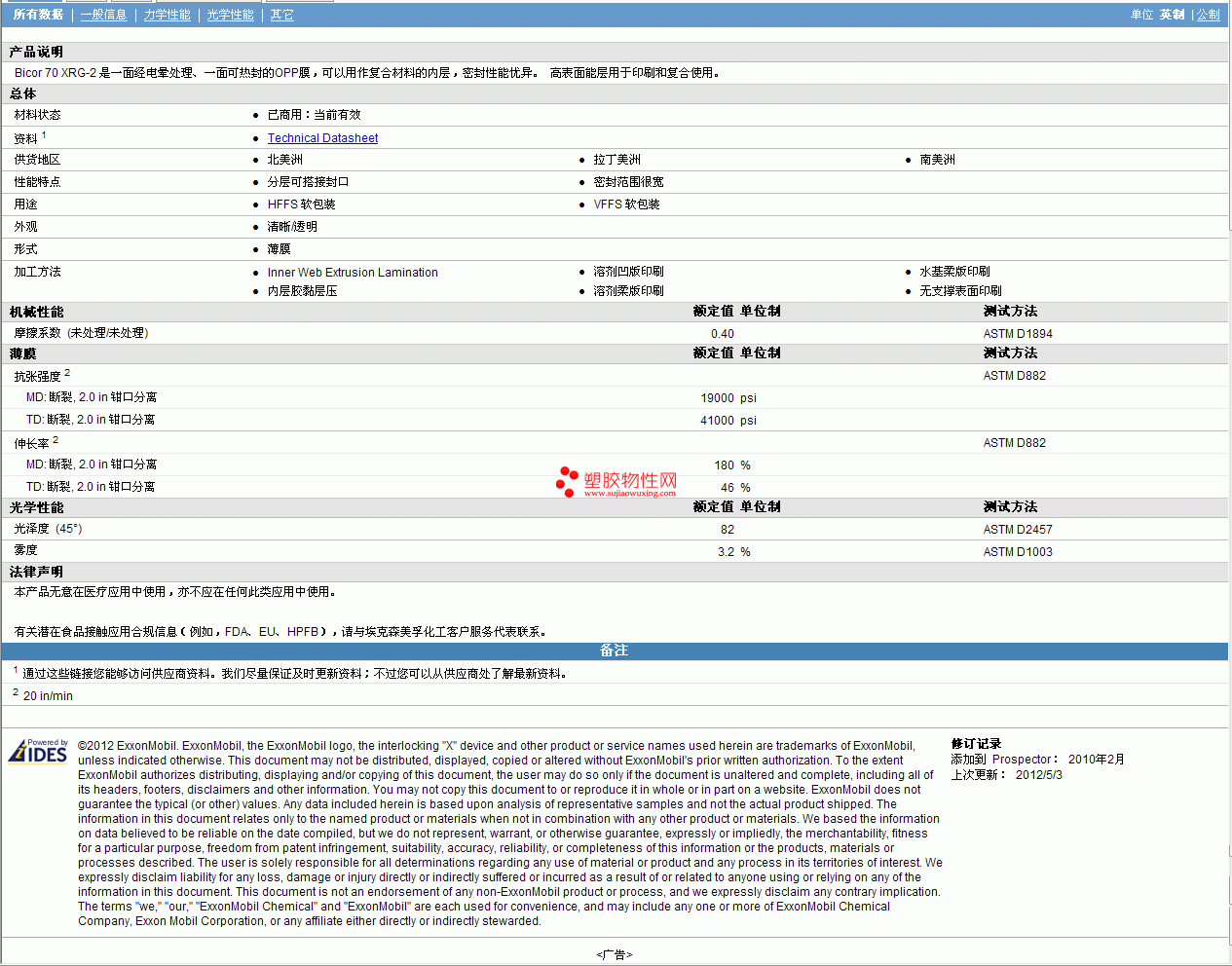Click the 薄膜 form value
Viewport: 1232px width, 966px height.
pos(280,249)
